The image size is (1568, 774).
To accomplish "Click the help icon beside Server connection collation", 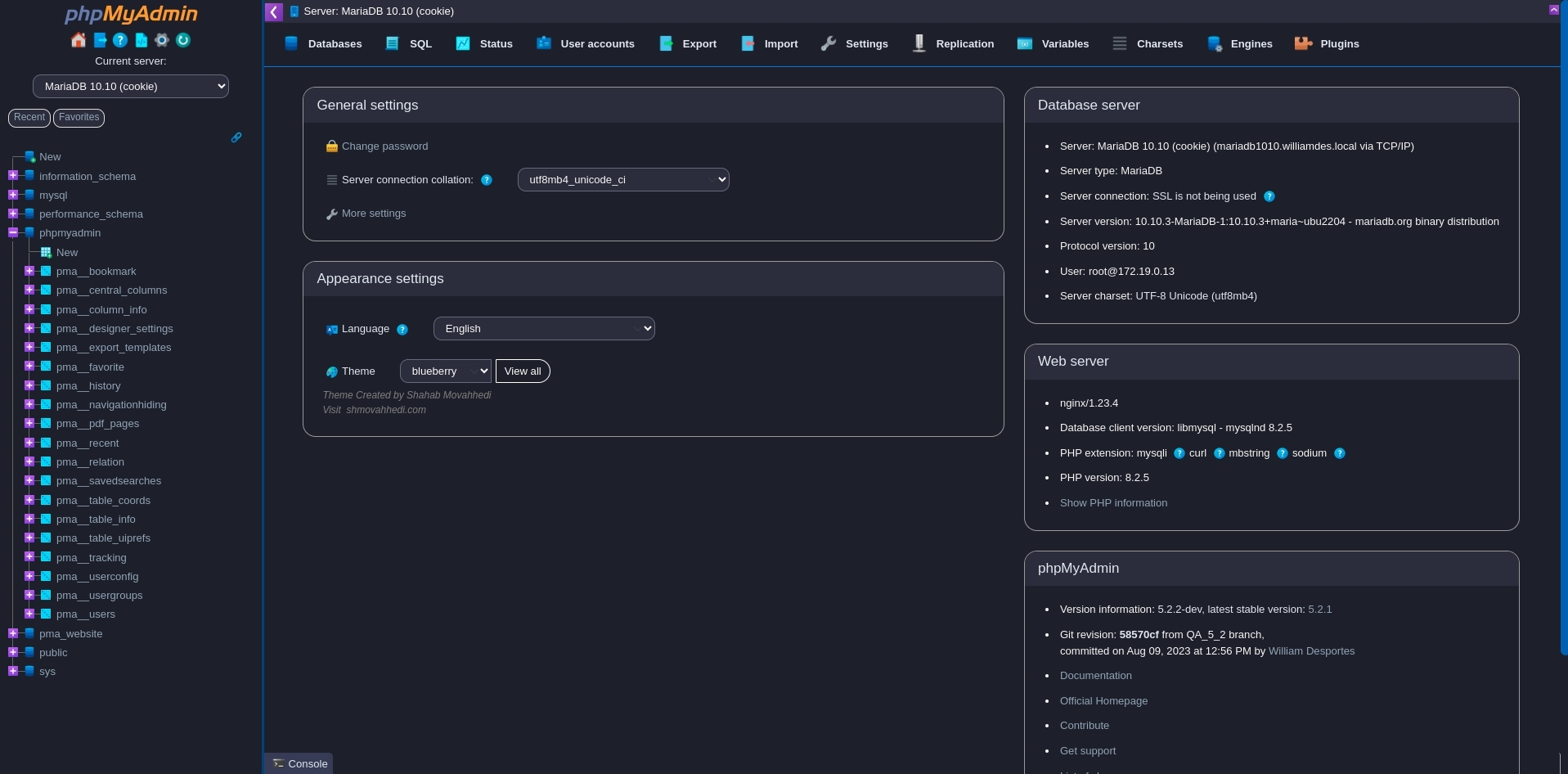I will pos(487,180).
